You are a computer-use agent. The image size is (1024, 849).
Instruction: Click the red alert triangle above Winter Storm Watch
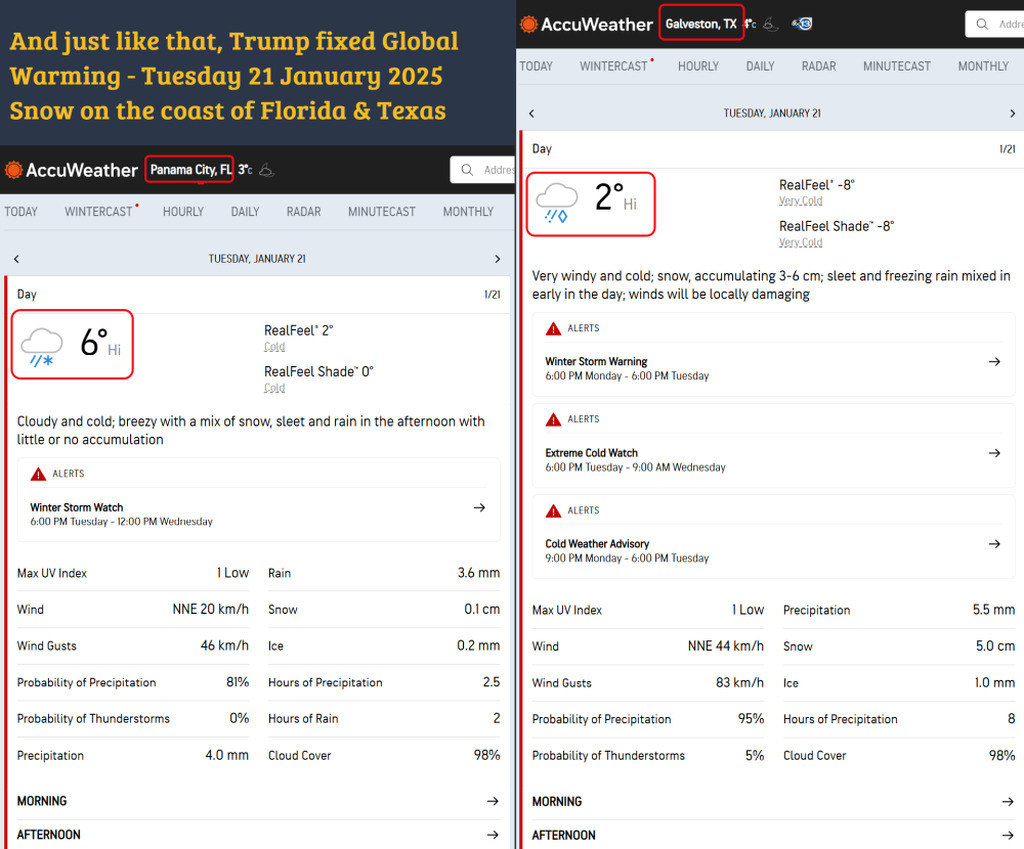38,474
